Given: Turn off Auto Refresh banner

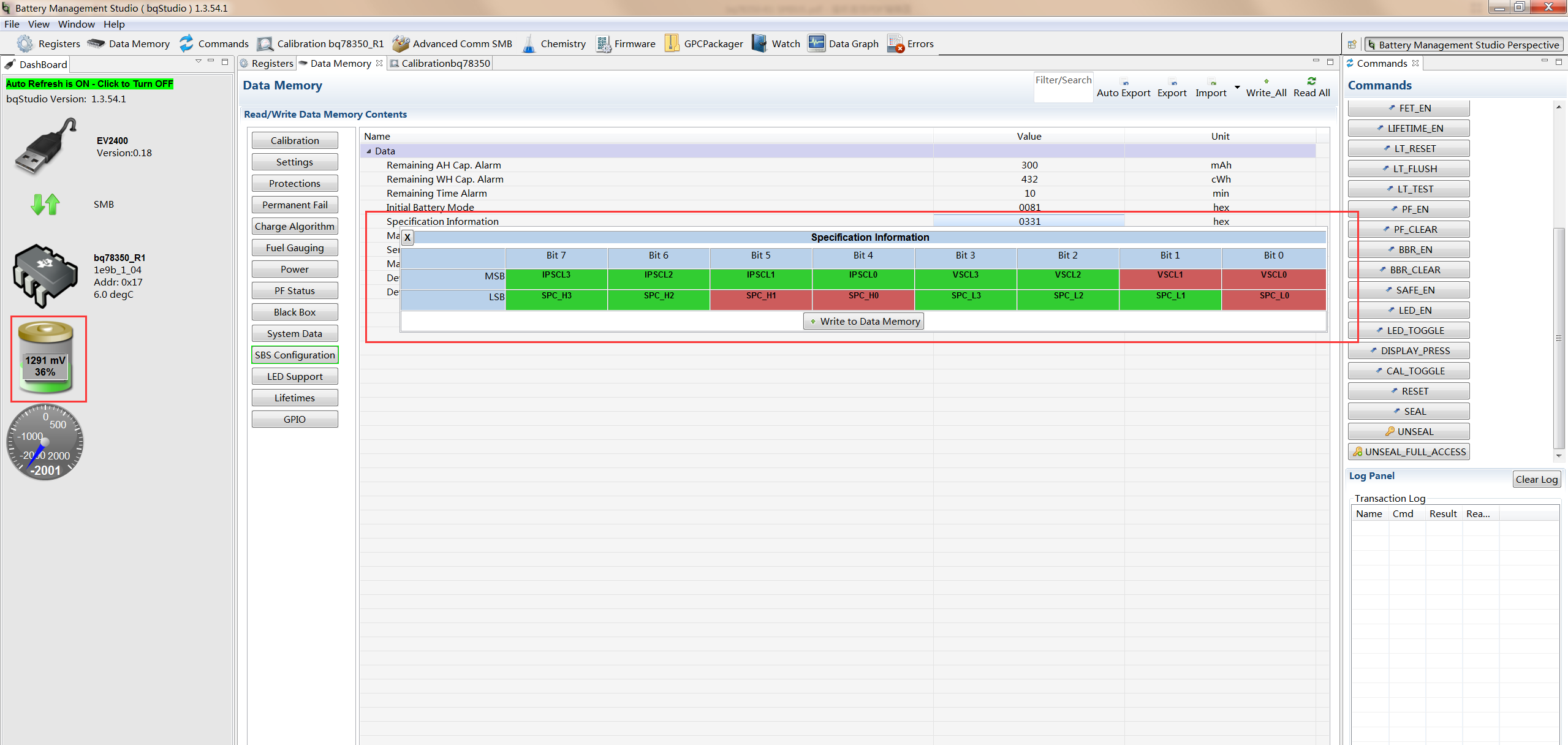Looking at the screenshot, I should tap(89, 84).
